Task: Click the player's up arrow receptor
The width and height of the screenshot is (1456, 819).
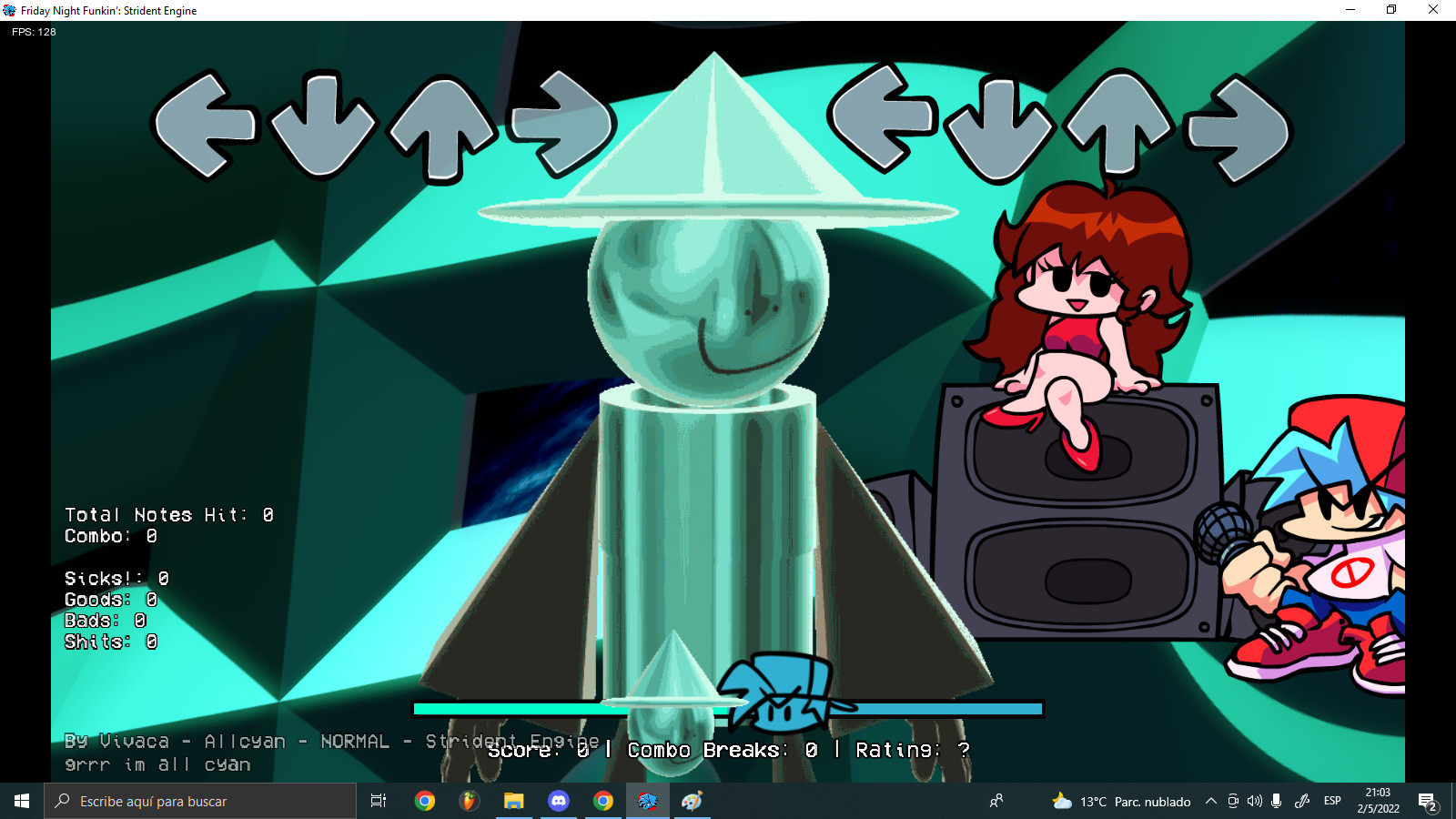Action: coord(1119,123)
